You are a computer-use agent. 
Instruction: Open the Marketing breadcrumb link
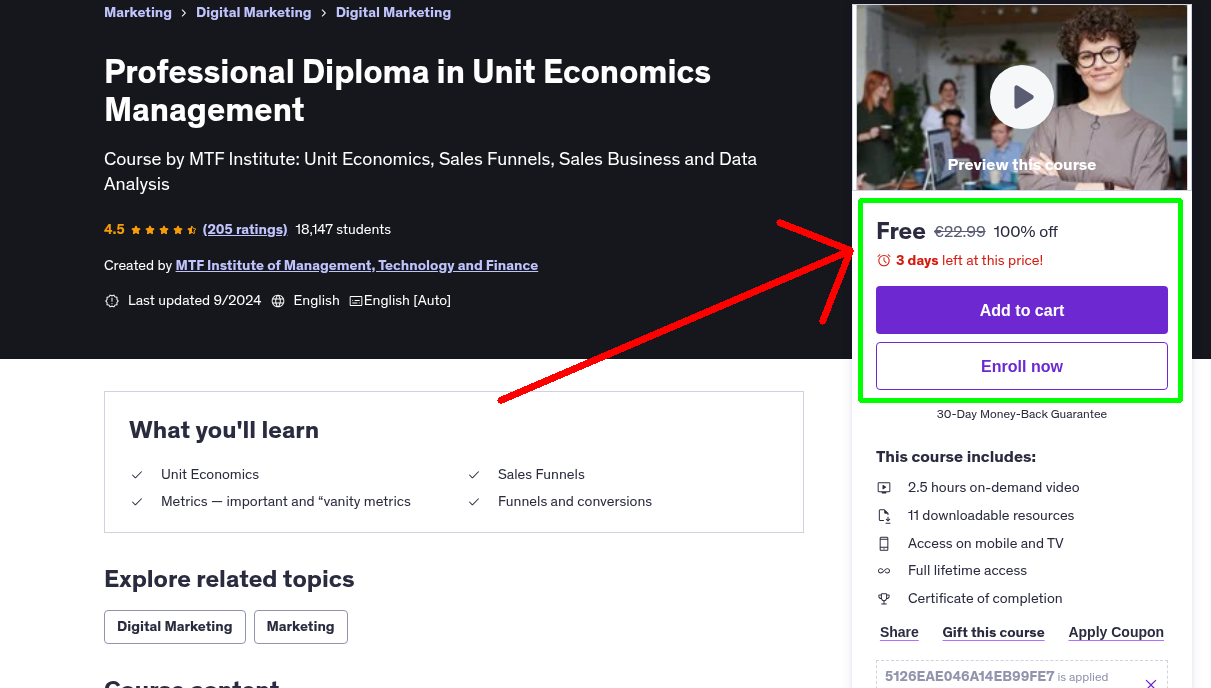pyautogui.click(x=138, y=13)
